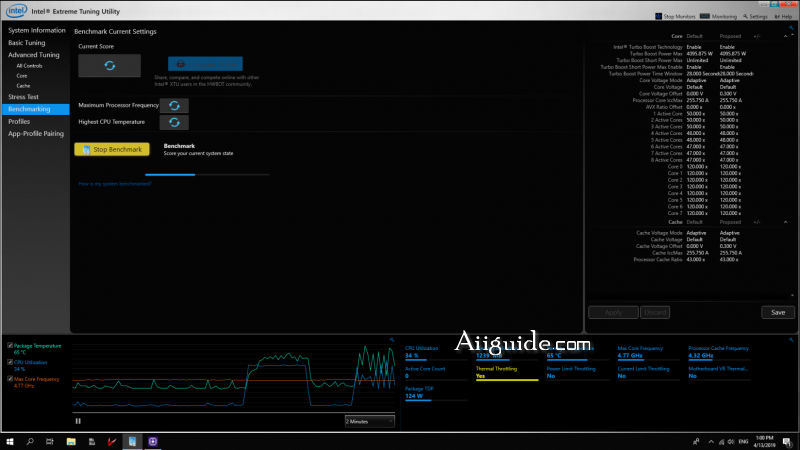Click the Discard button
This screenshot has width=800, height=450.
(x=655, y=312)
